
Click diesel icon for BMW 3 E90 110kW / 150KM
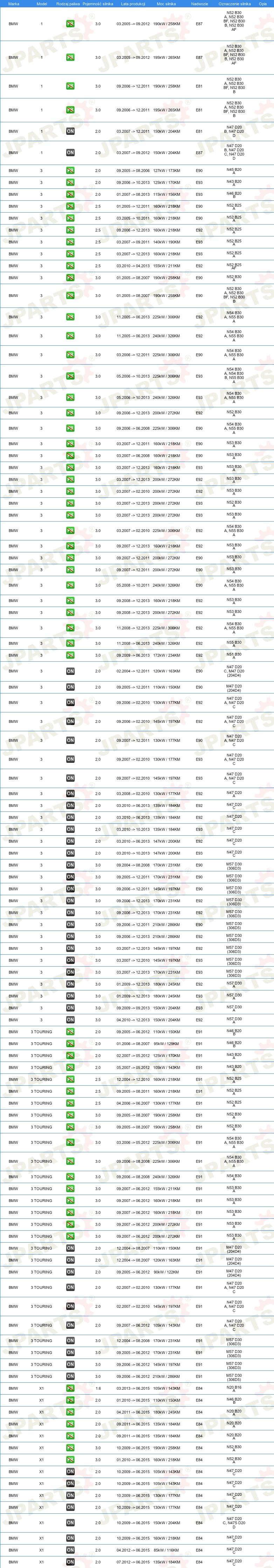[70, 686]
